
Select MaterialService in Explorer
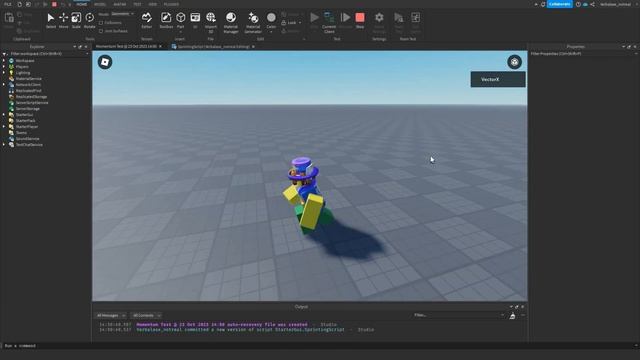[29, 78]
